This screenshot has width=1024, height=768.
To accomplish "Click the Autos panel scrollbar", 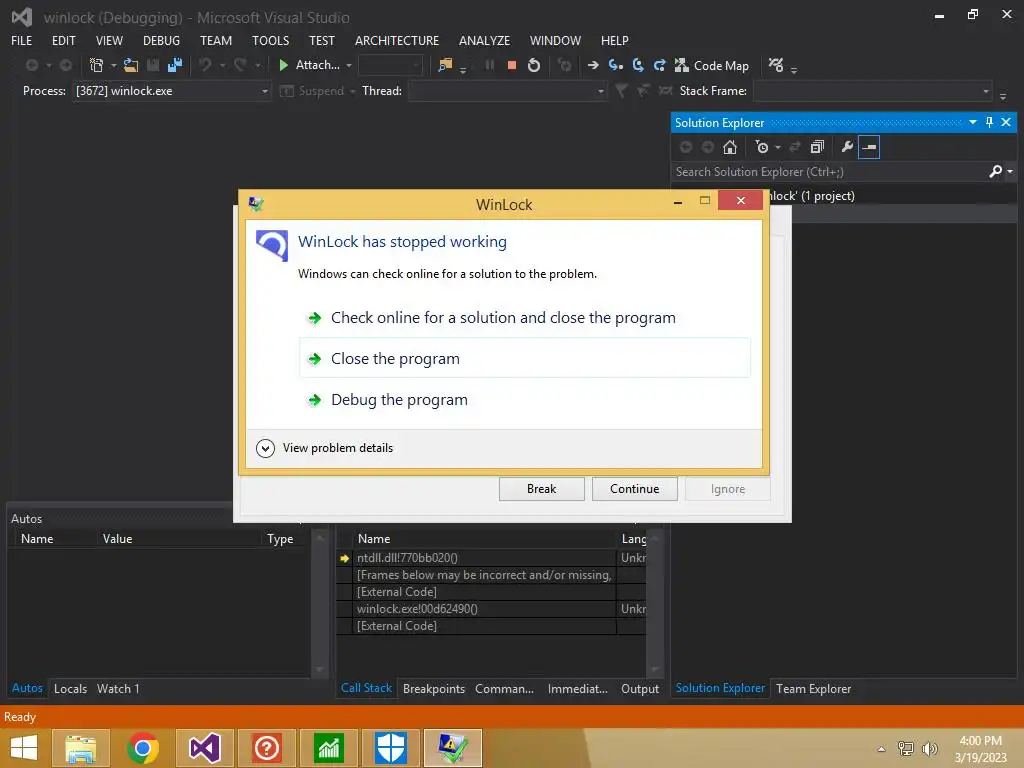I will (x=320, y=604).
